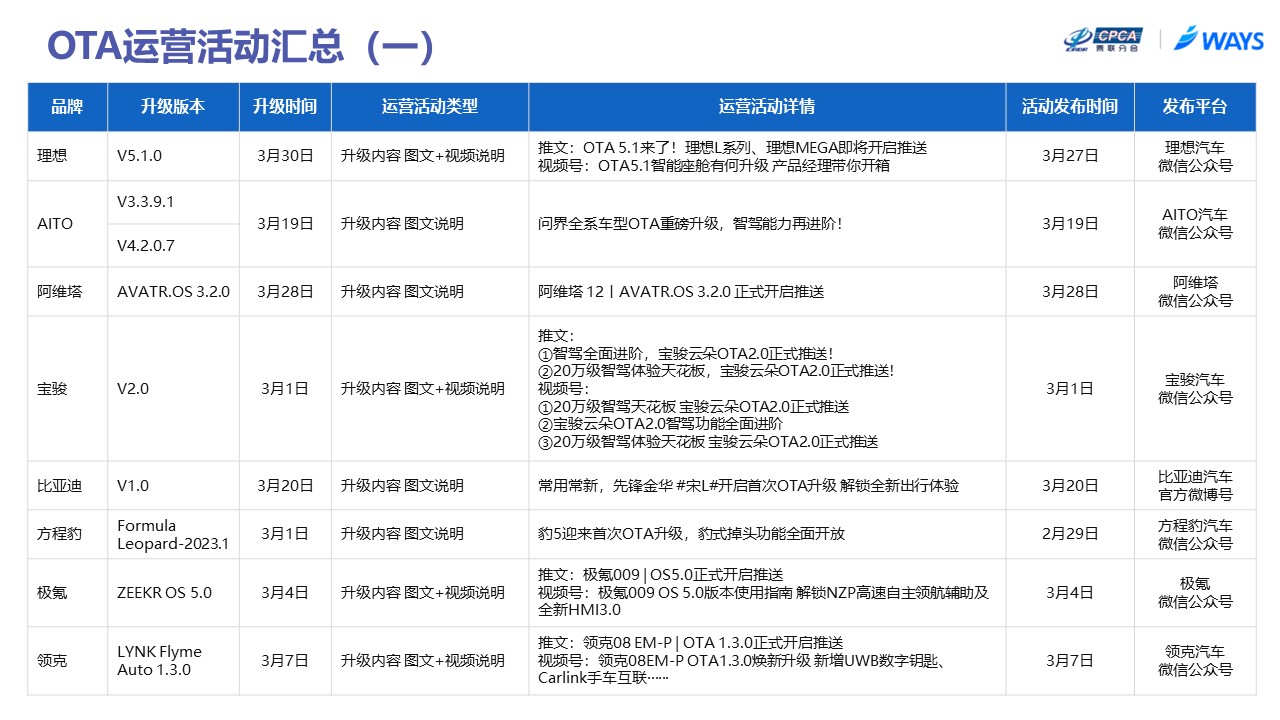The width and height of the screenshot is (1280, 720).
Task: Select the 领克 brand cell
Action: pyautogui.click(x=67, y=661)
